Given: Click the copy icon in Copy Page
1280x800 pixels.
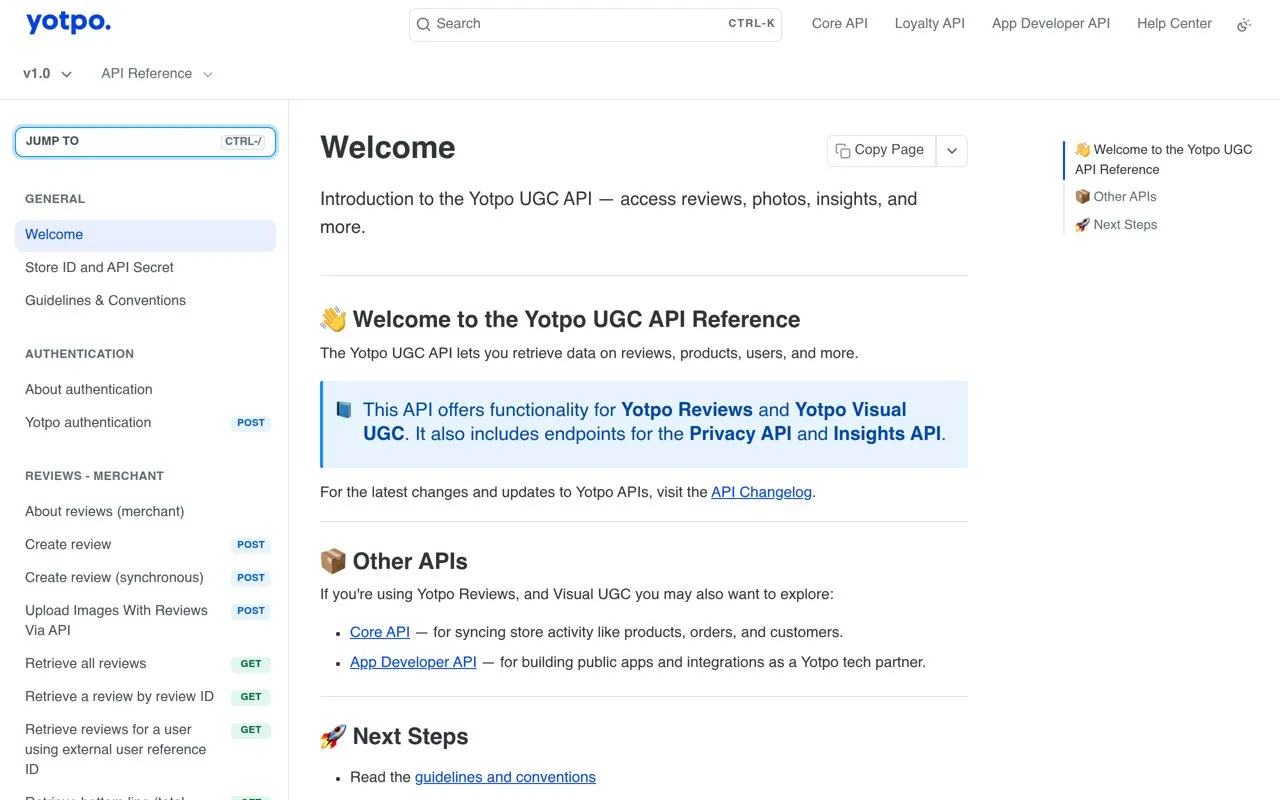Looking at the screenshot, I should (x=843, y=150).
